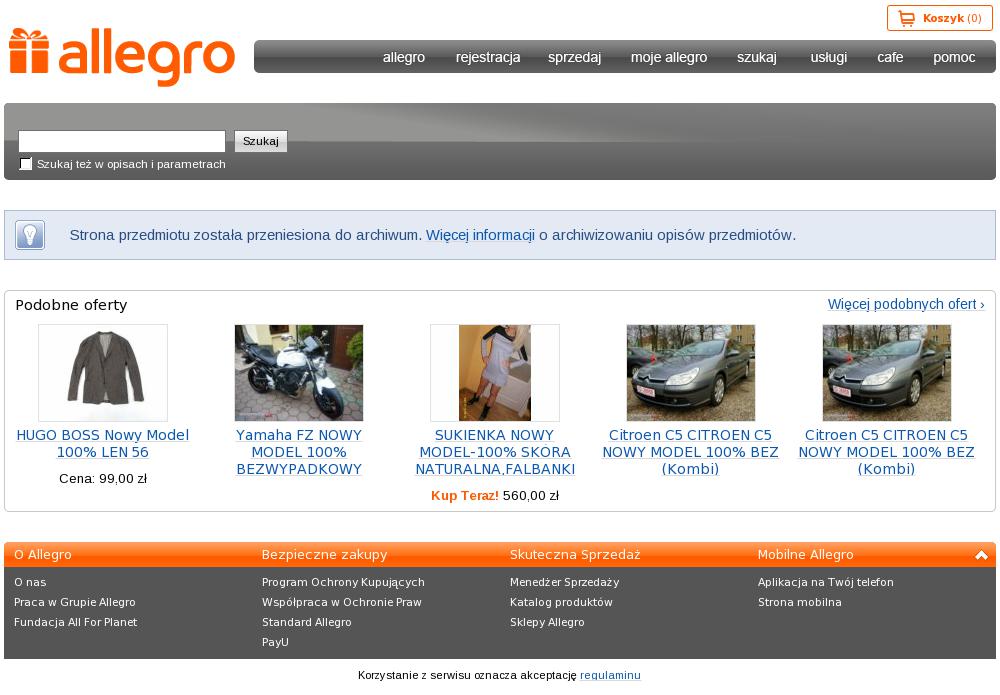Open the Koszyk shopping cart
This screenshot has width=1000, height=695.
pyautogui.click(x=939, y=18)
